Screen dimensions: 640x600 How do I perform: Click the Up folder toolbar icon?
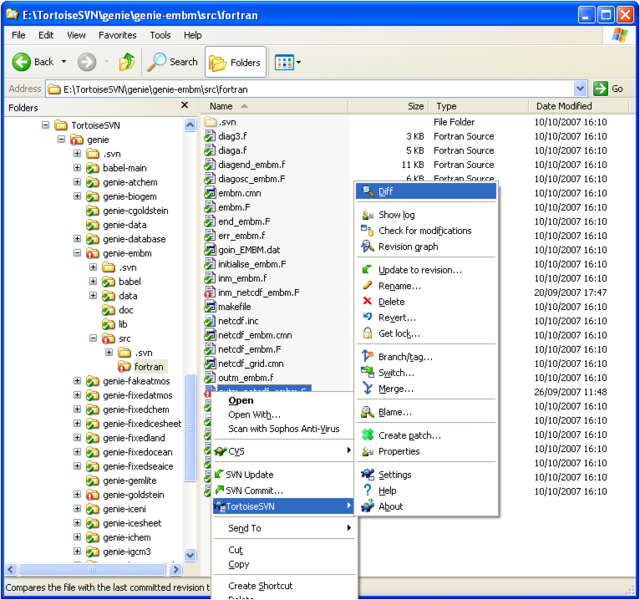pos(126,62)
